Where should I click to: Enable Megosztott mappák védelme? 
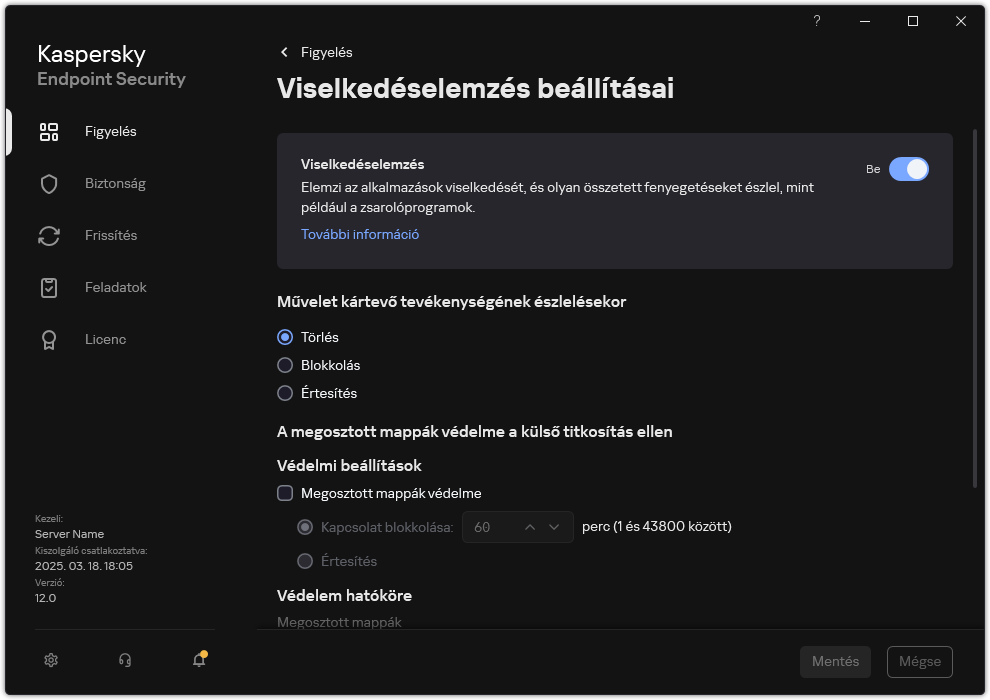click(285, 493)
